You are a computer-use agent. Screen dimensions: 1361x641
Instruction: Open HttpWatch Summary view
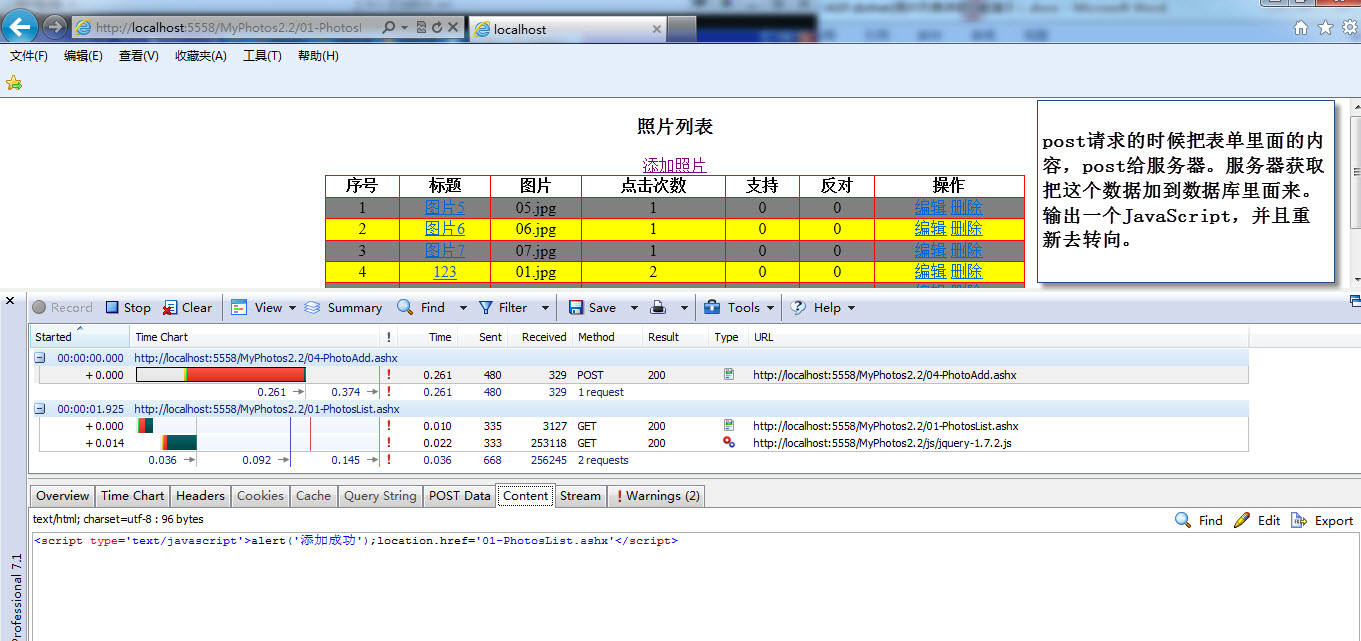click(343, 308)
